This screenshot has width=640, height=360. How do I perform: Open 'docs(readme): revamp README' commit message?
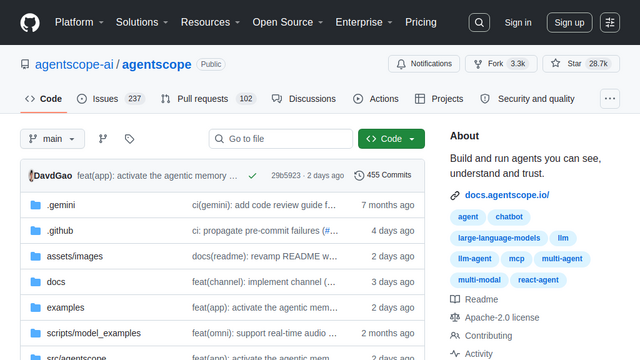click(x=264, y=256)
